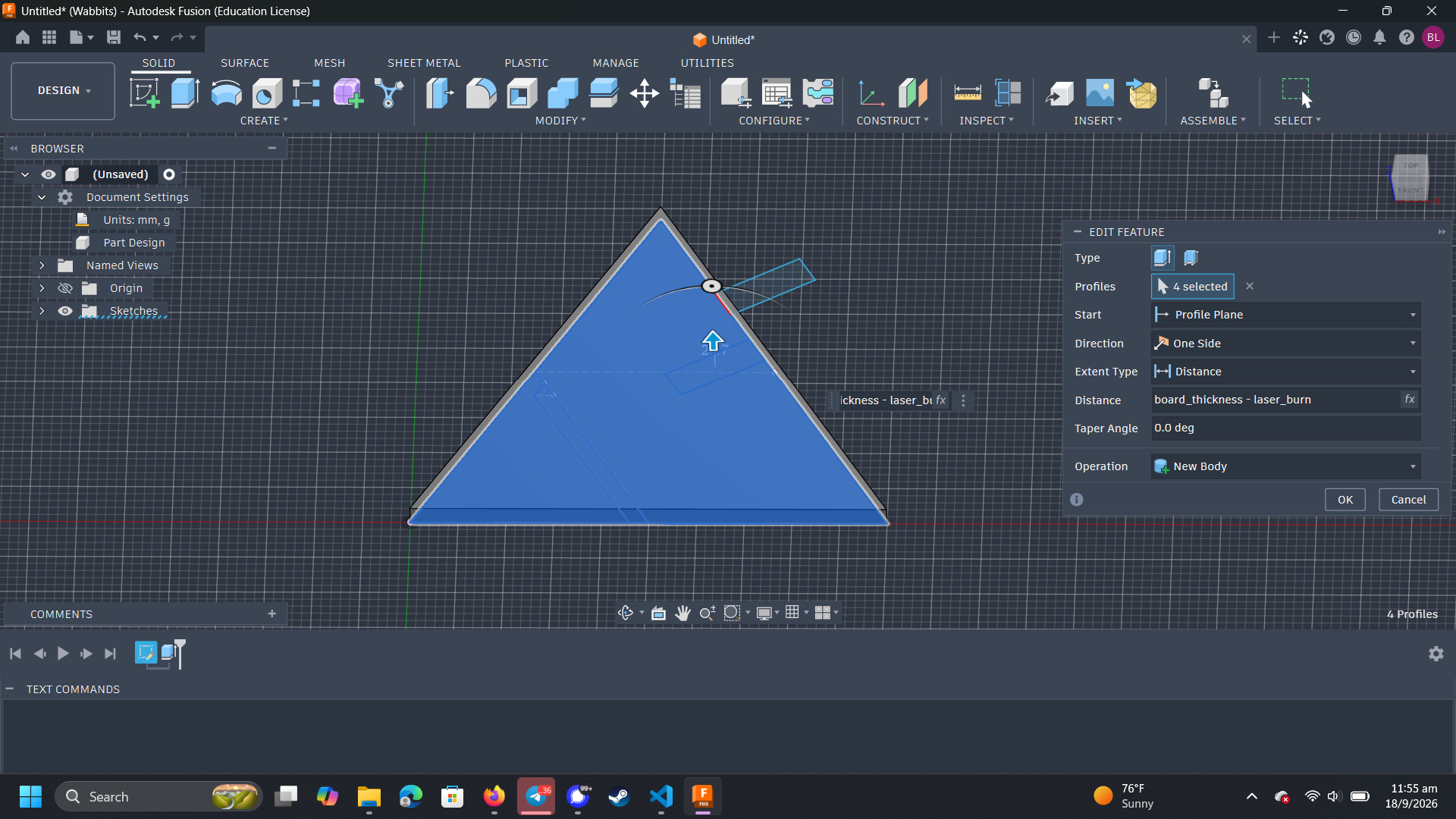Click the Insert Decal image icon

point(1100,93)
